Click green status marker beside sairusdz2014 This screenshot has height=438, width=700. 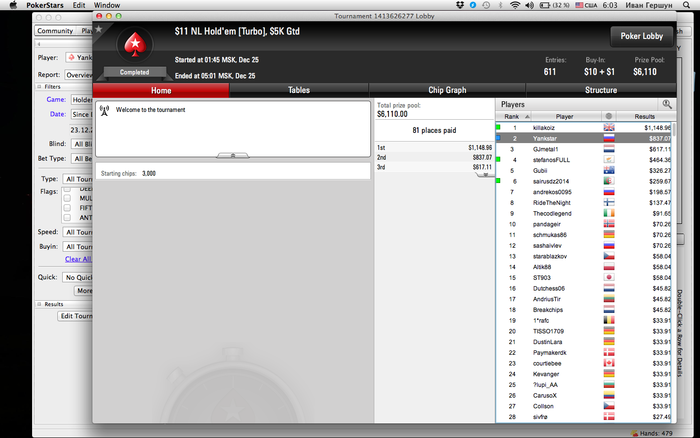[x=498, y=181]
